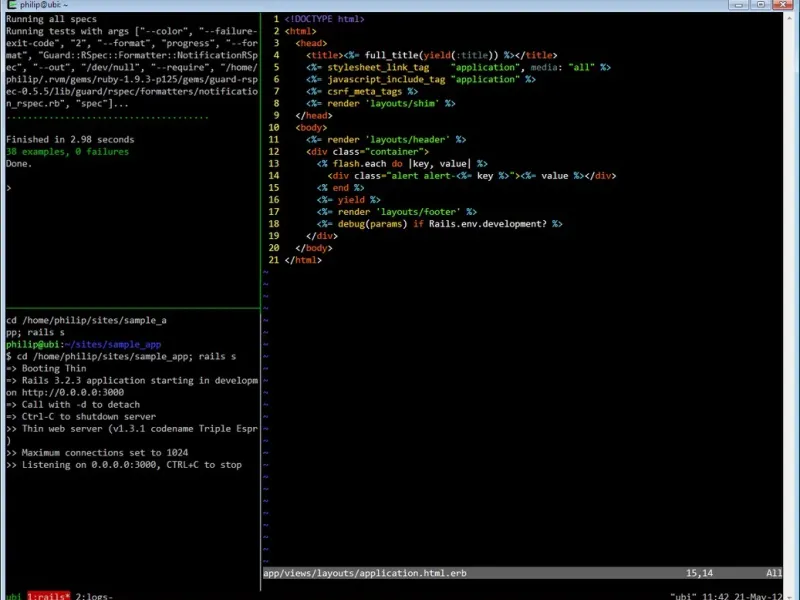Screen dimensions: 800x600
Task: Click the http://0.0.0.0:3000 server URL text
Action: pos(72,392)
